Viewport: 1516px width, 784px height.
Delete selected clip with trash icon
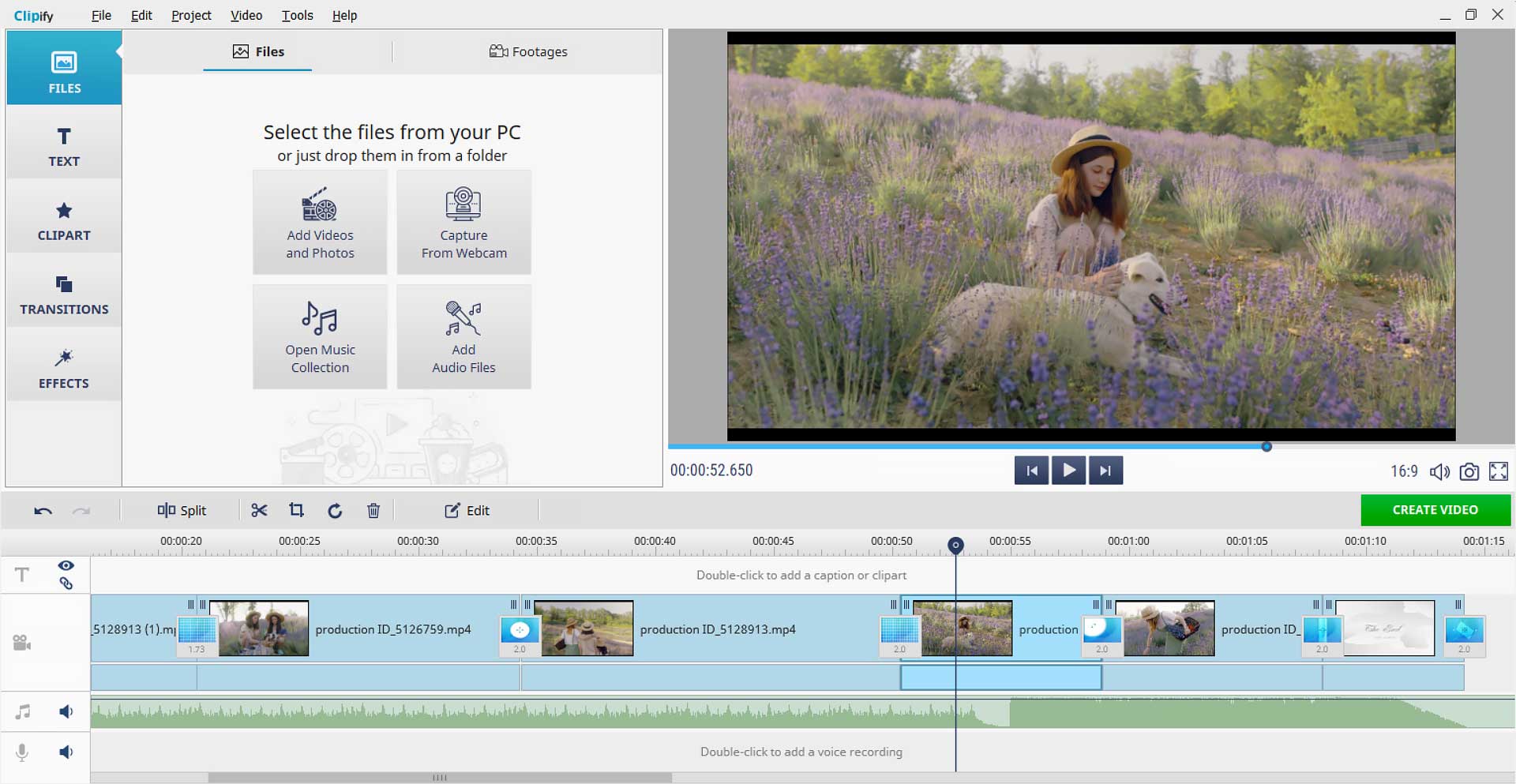tap(373, 511)
